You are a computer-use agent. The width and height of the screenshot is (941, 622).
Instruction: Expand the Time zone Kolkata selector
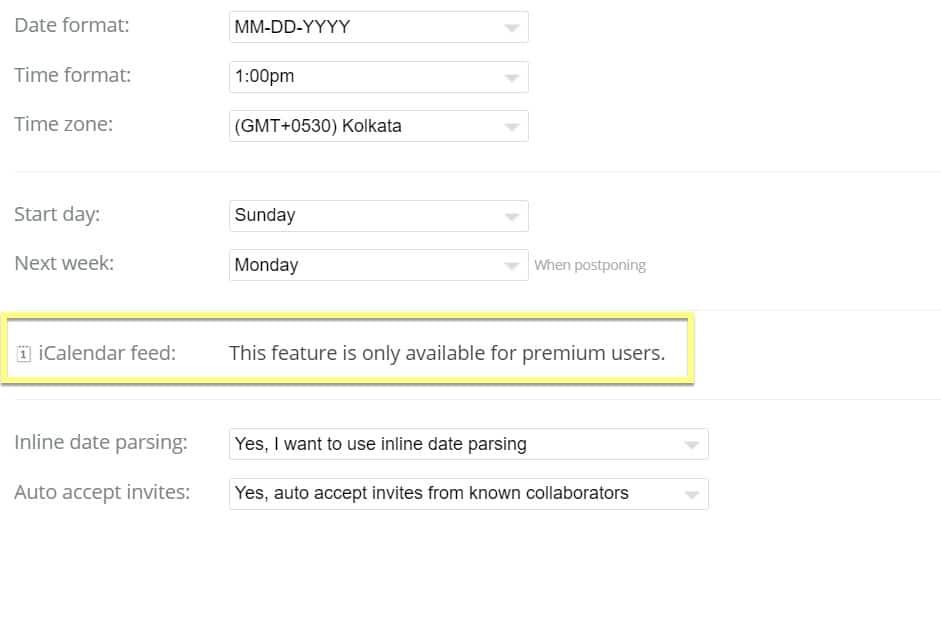click(x=379, y=126)
